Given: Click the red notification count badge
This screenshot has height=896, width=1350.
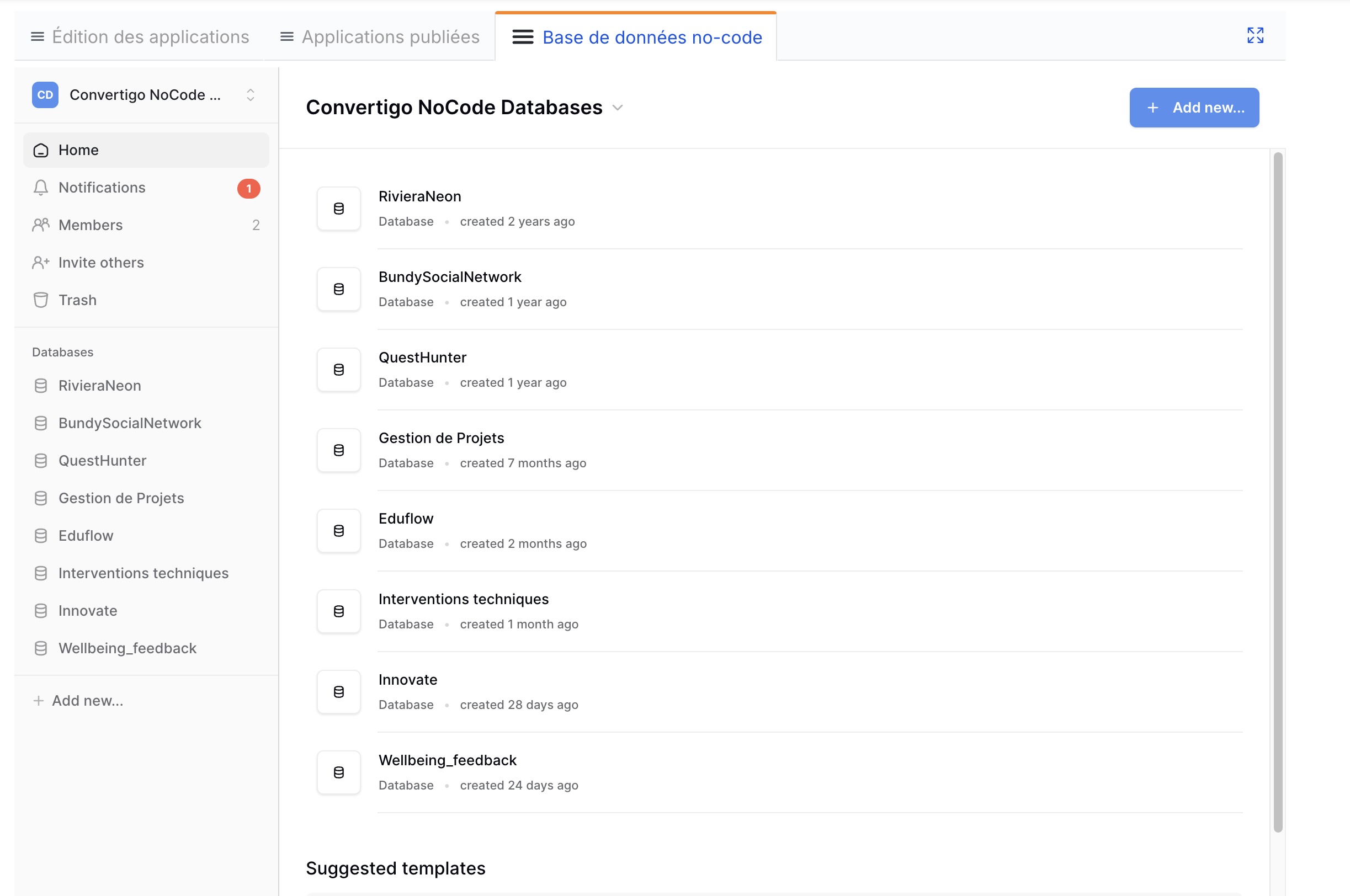Looking at the screenshot, I should coord(248,188).
